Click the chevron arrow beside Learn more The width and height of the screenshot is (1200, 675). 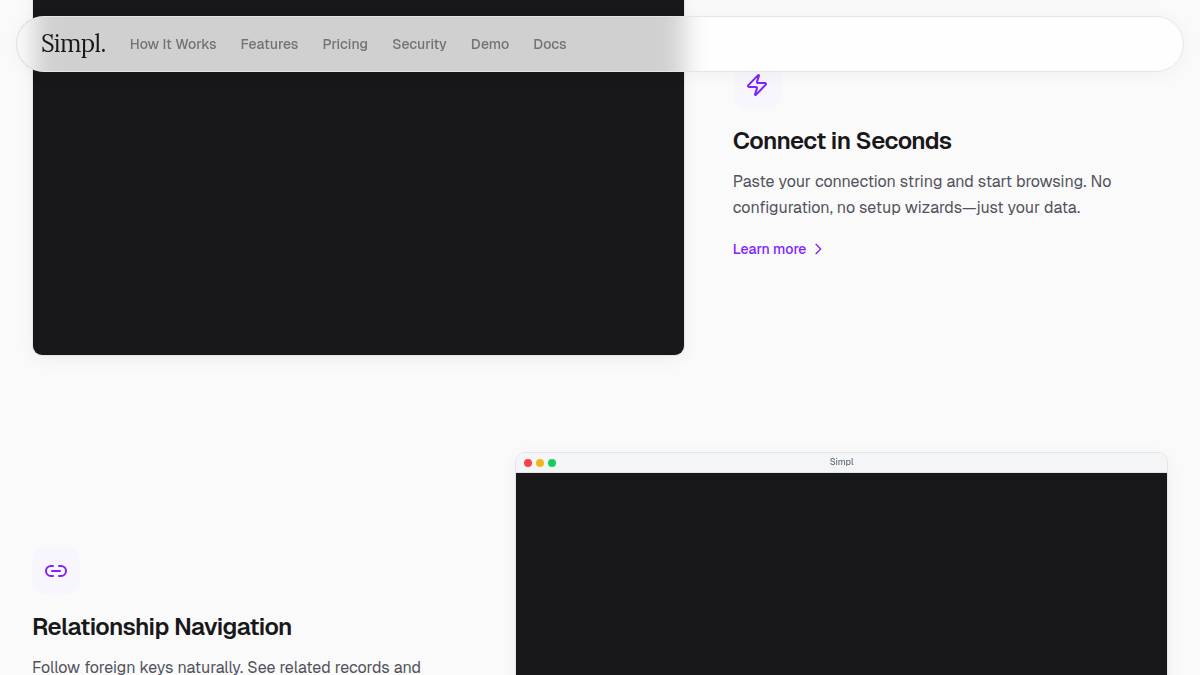click(818, 249)
